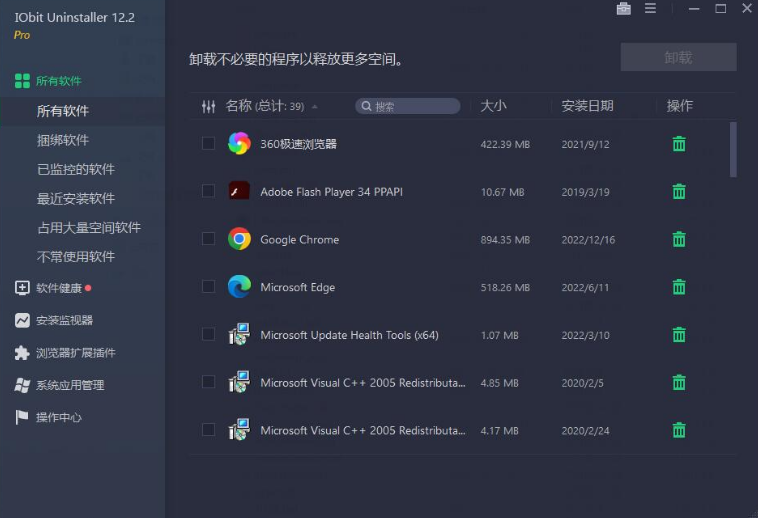Viewport: 758px width, 518px height.
Task: Click the 名称 (总计: 39) column header
Action: pos(265,106)
